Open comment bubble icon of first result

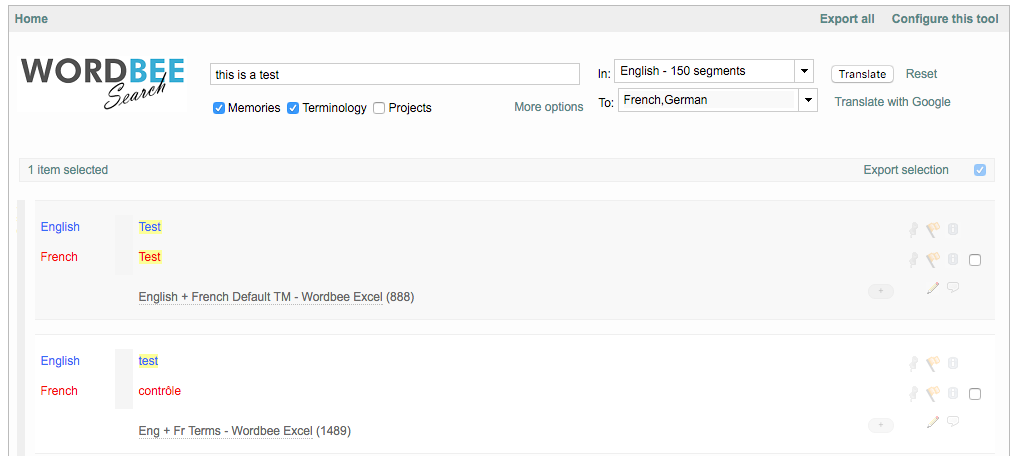(953, 288)
